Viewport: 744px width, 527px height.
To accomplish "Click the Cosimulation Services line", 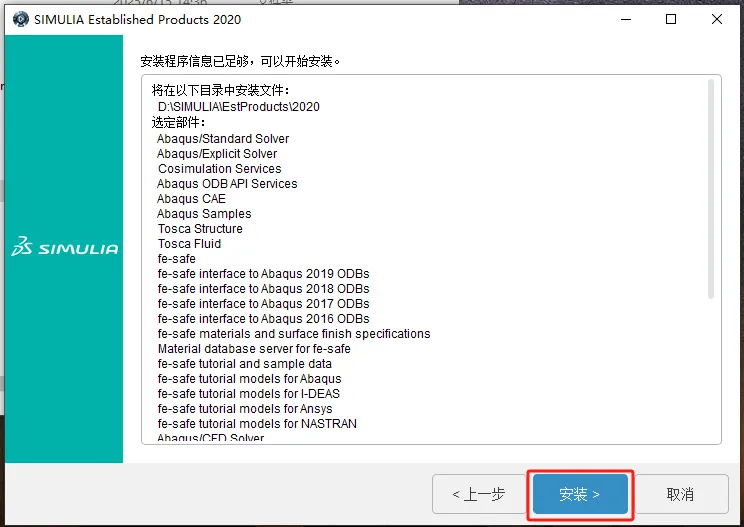I will click(220, 168).
